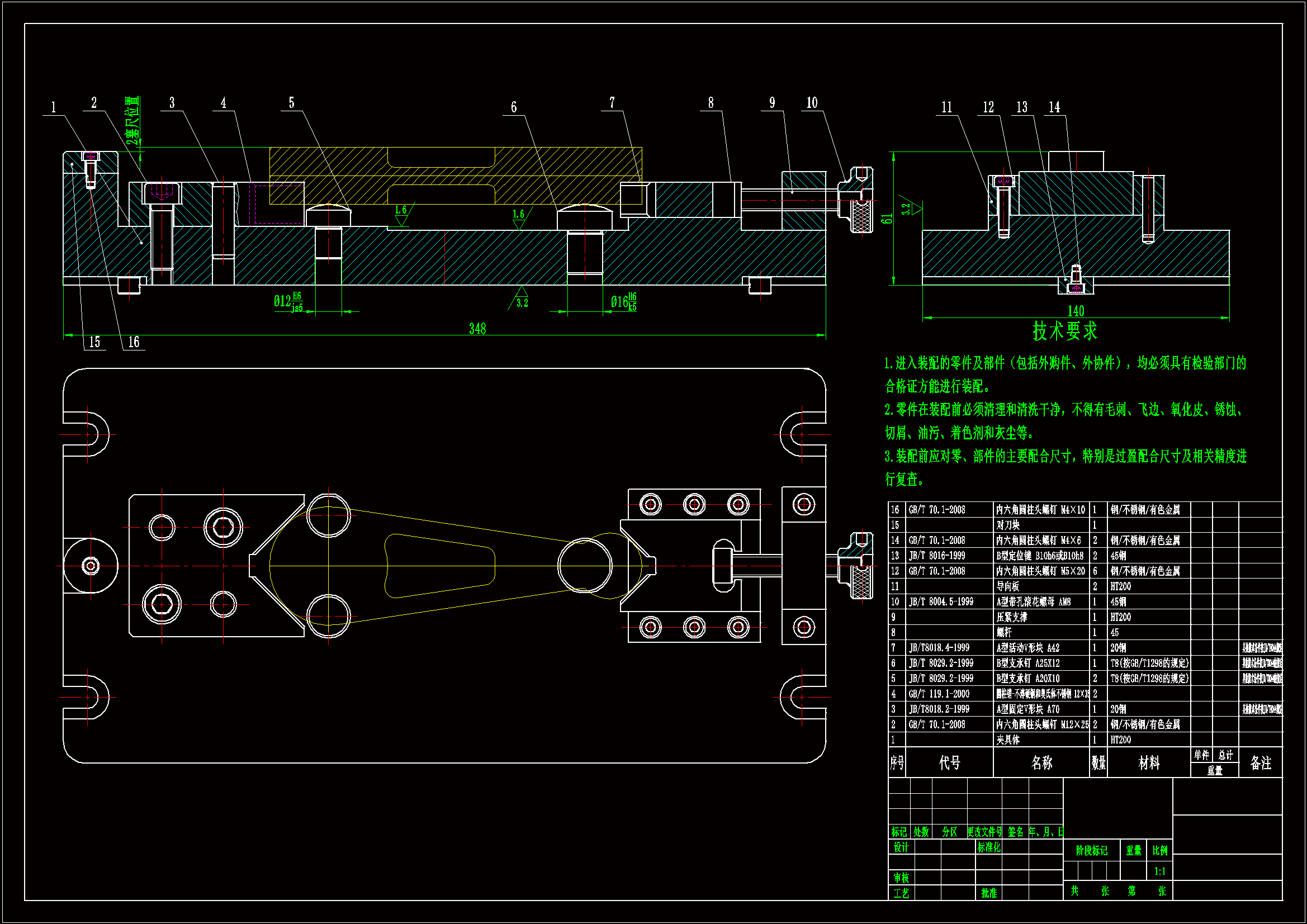Viewport: 1307px width, 924px height.
Task: Click the 1:1 scale value in title block
Action: (x=1159, y=871)
